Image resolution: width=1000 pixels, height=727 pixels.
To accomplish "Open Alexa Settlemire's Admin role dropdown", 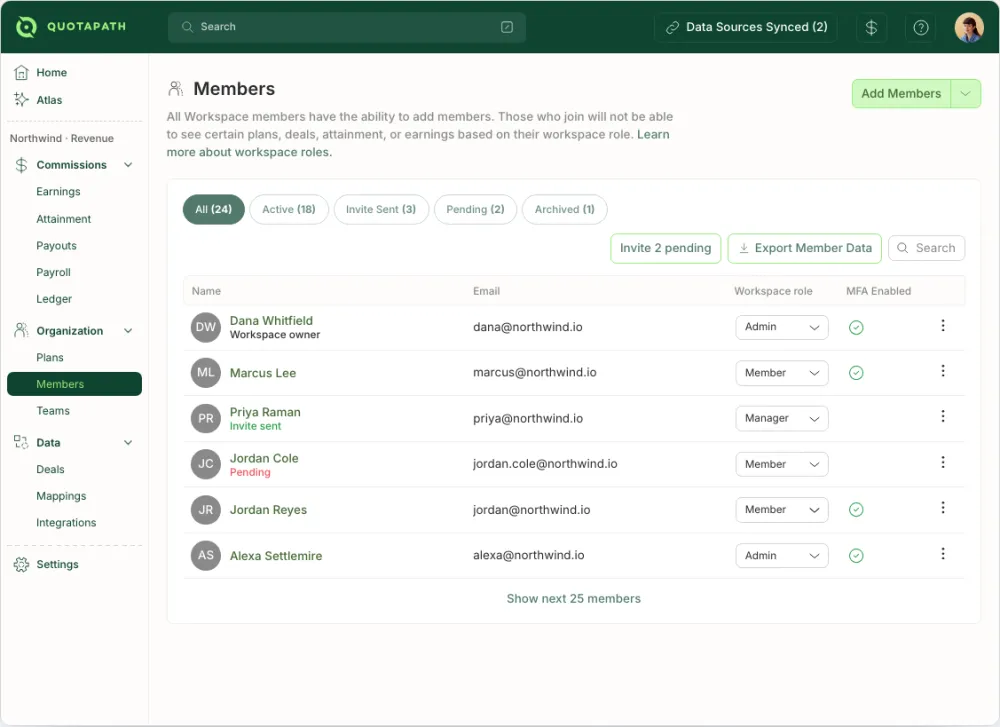I will coord(781,555).
